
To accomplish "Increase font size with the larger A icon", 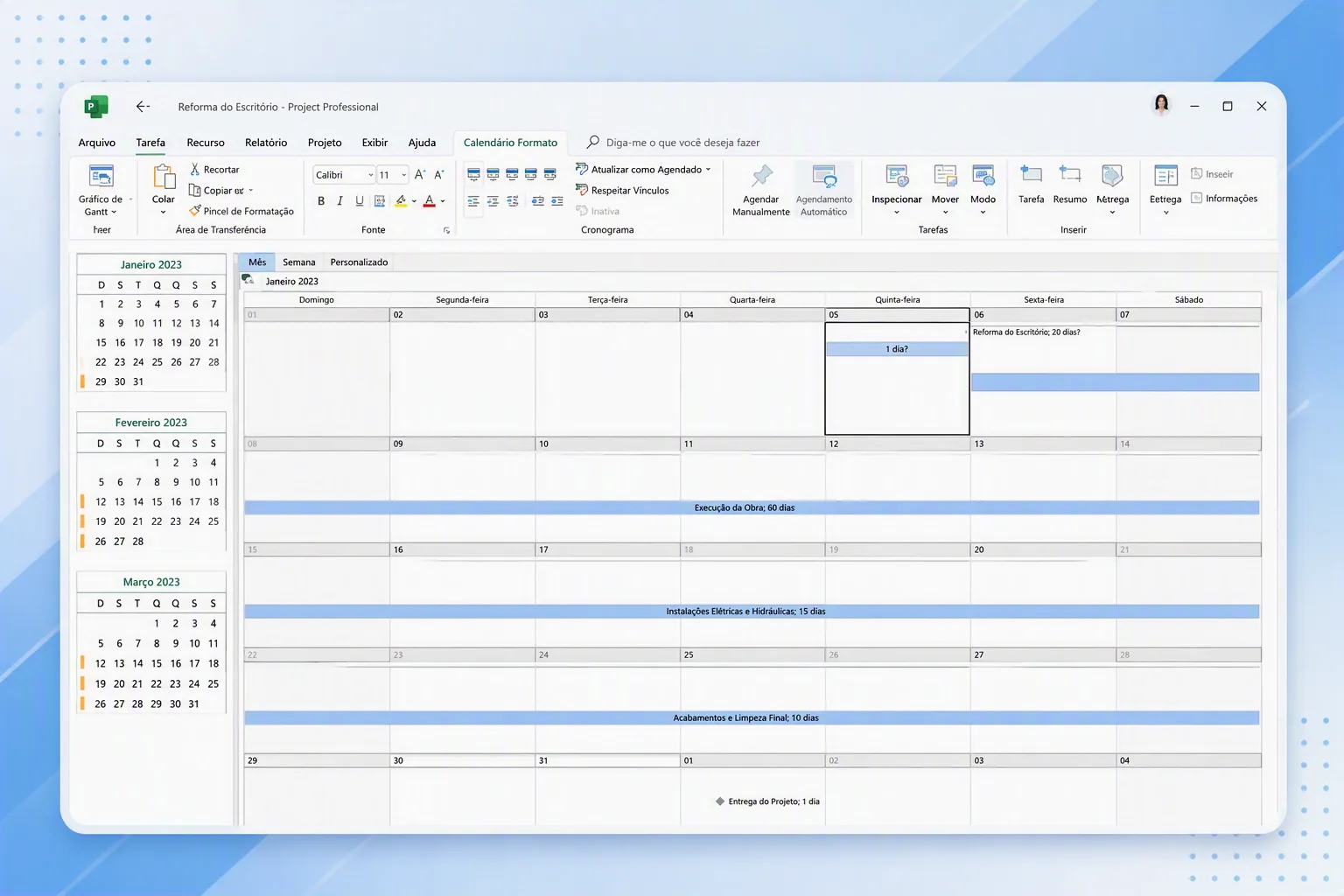I will (x=420, y=175).
